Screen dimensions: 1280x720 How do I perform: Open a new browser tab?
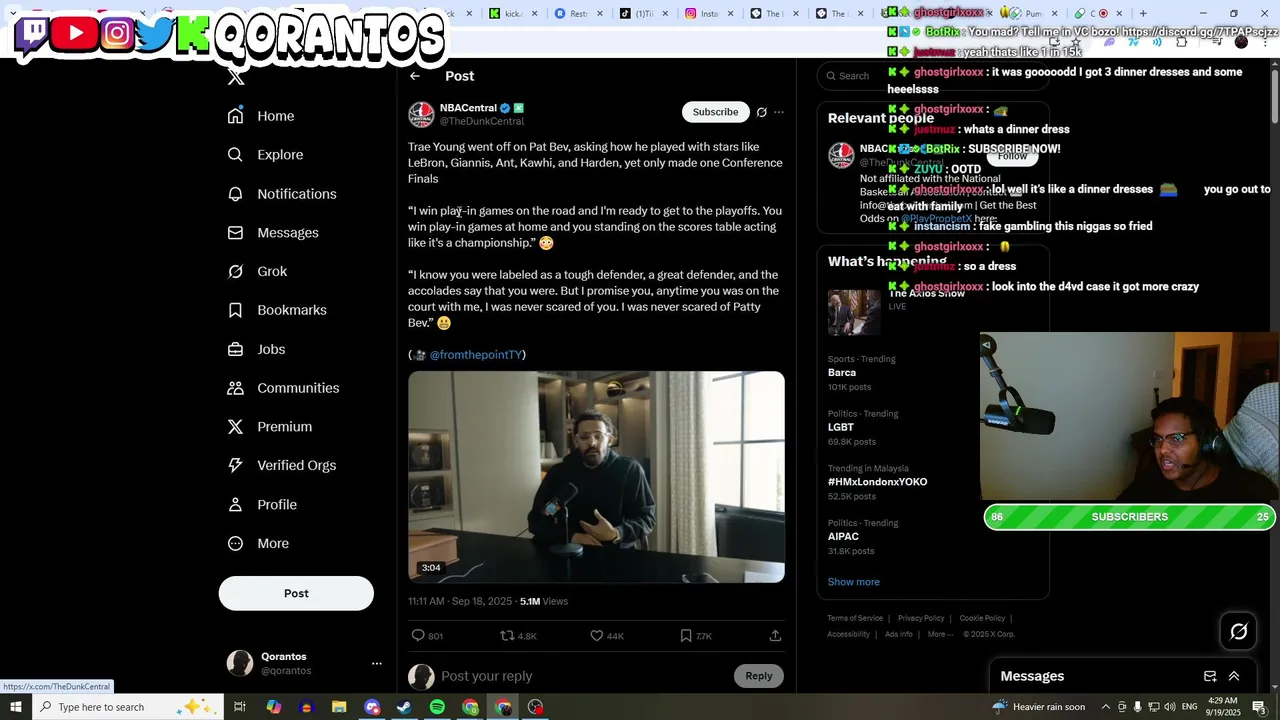pyautogui.click(x=1143, y=13)
